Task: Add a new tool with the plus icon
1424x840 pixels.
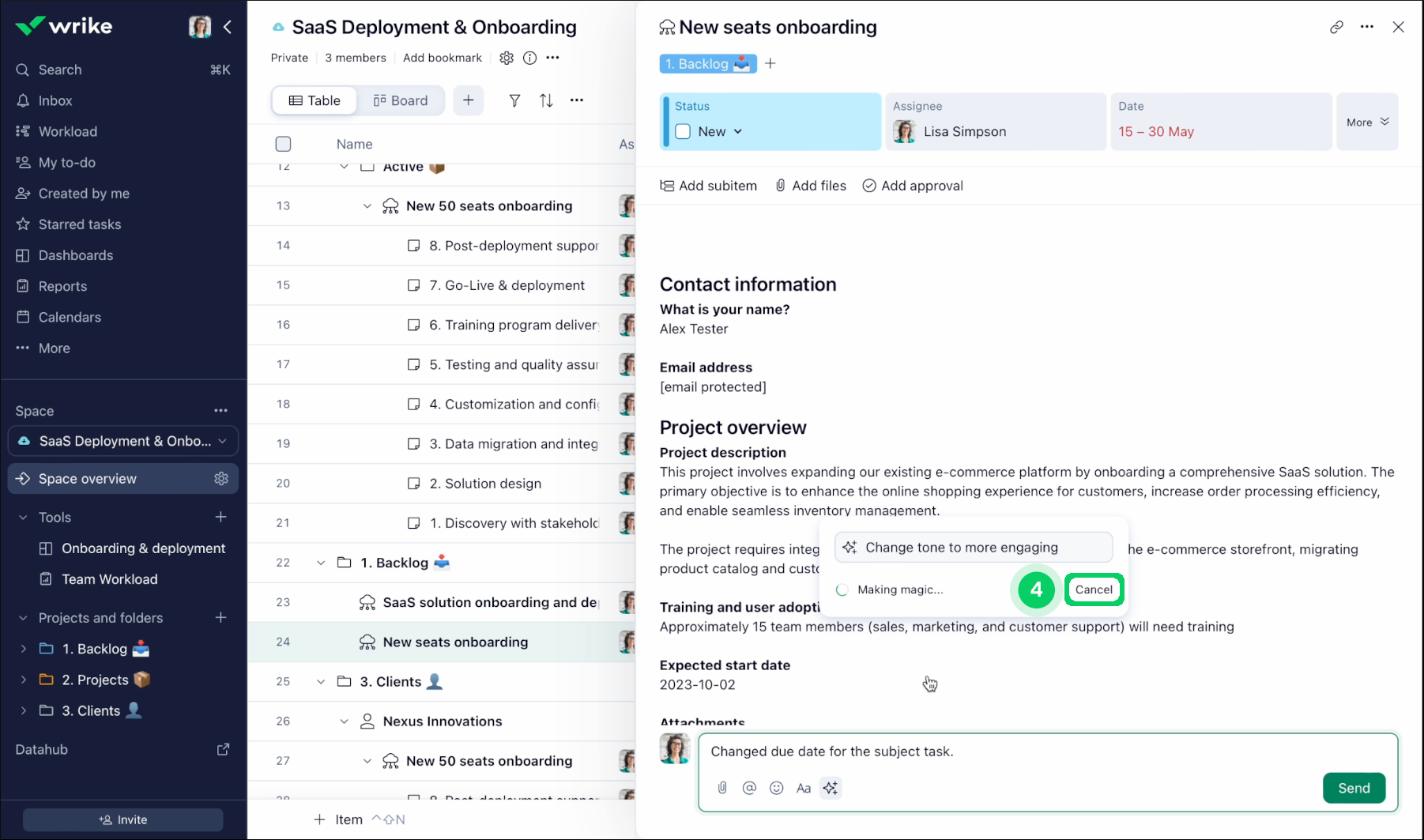Action: pos(220,517)
